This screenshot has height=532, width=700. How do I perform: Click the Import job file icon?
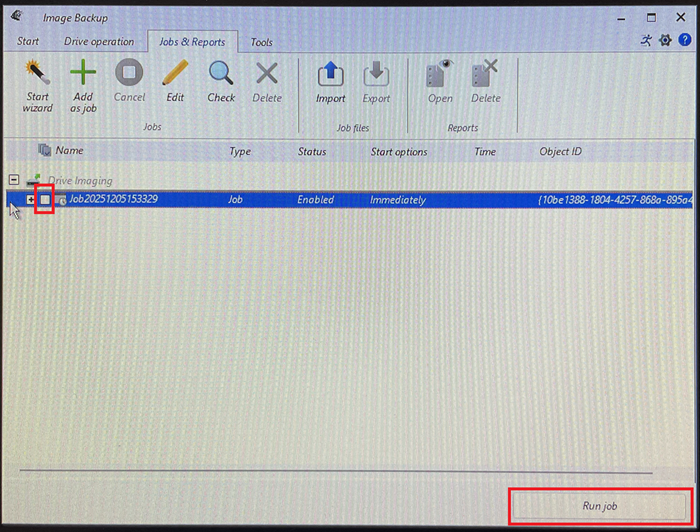pos(330,82)
